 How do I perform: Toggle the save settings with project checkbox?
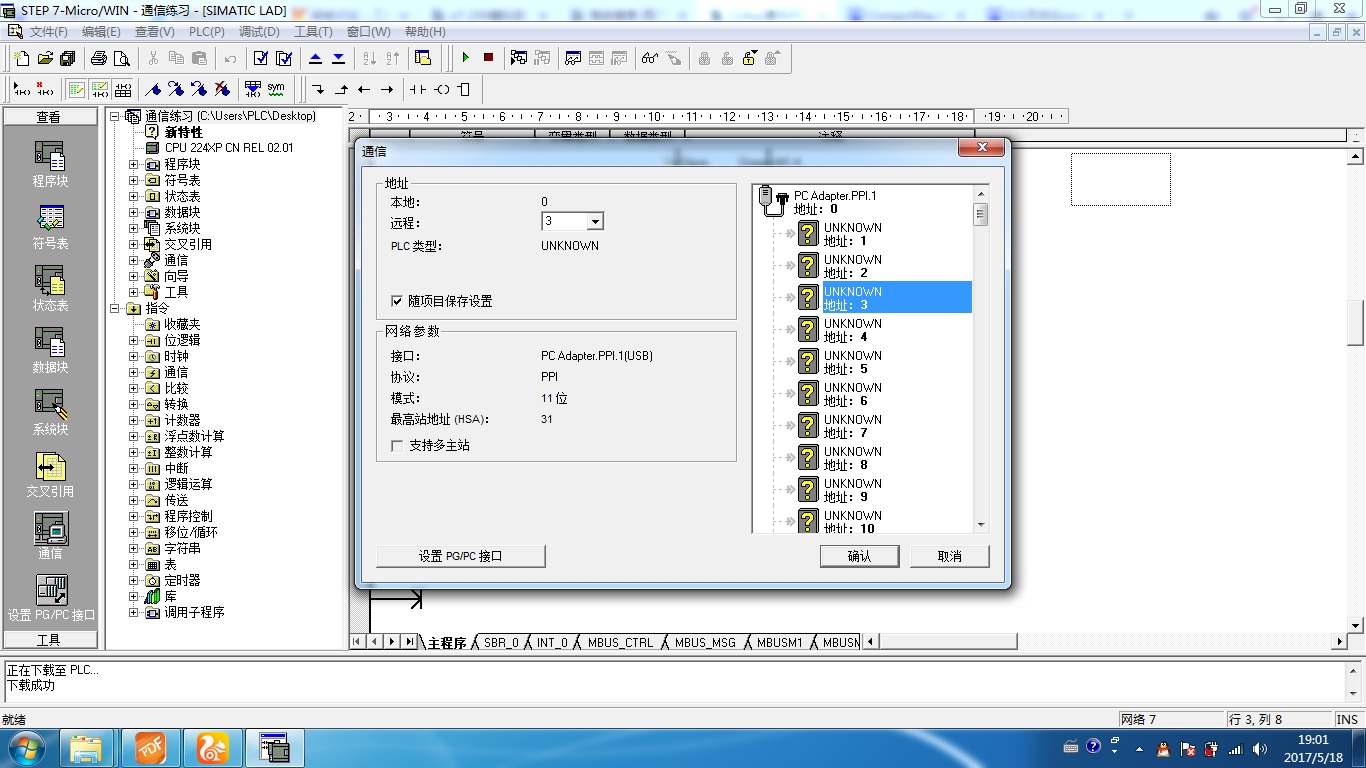397,301
